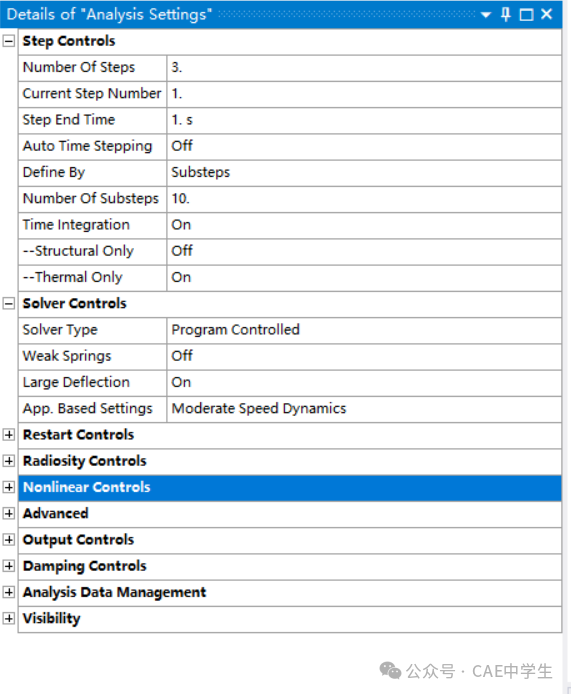Expand the Damping Controls section
Viewport: 571px width, 694px height.
click(x=8, y=566)
